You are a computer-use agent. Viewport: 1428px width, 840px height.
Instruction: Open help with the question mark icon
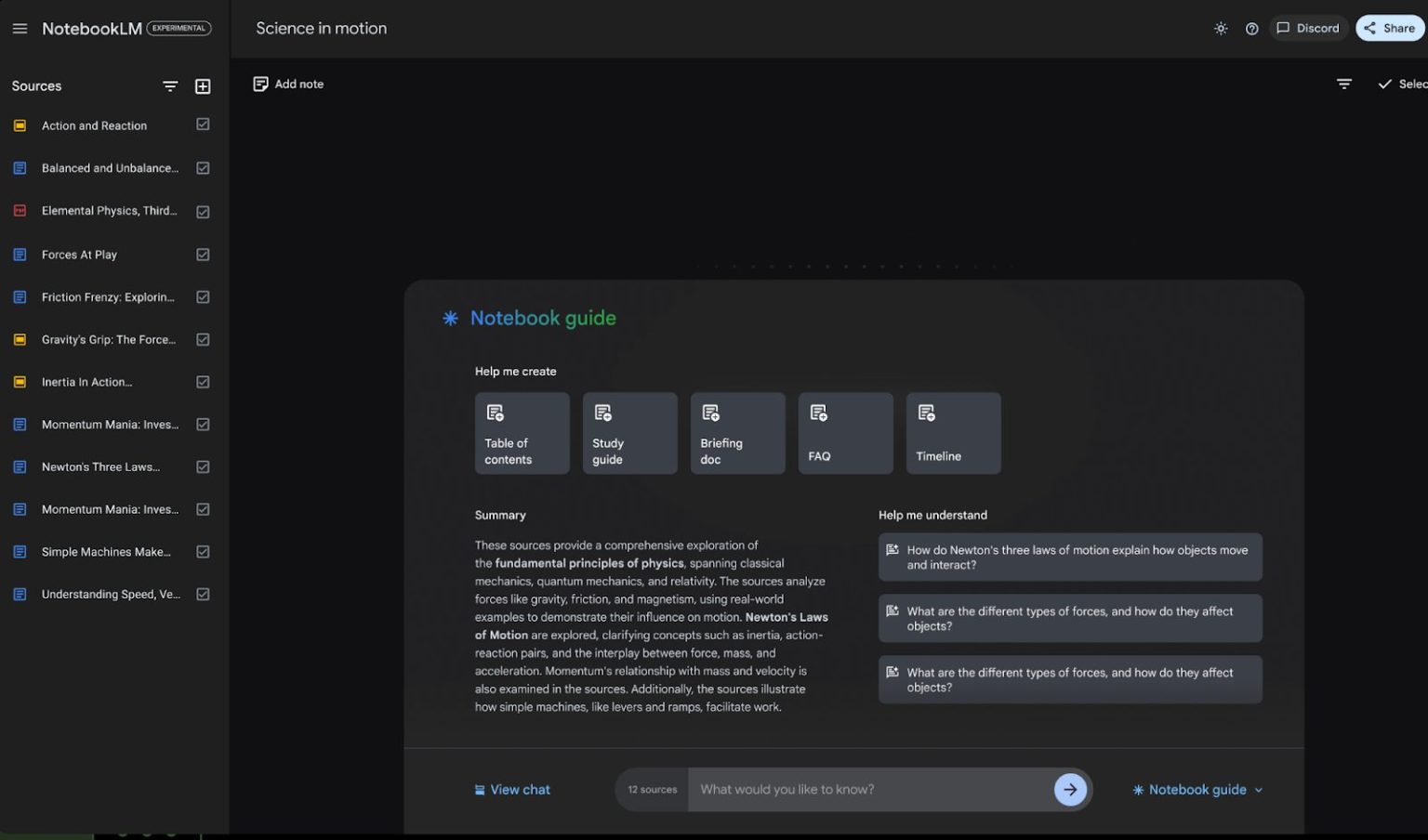click(x=1251, y=28)
